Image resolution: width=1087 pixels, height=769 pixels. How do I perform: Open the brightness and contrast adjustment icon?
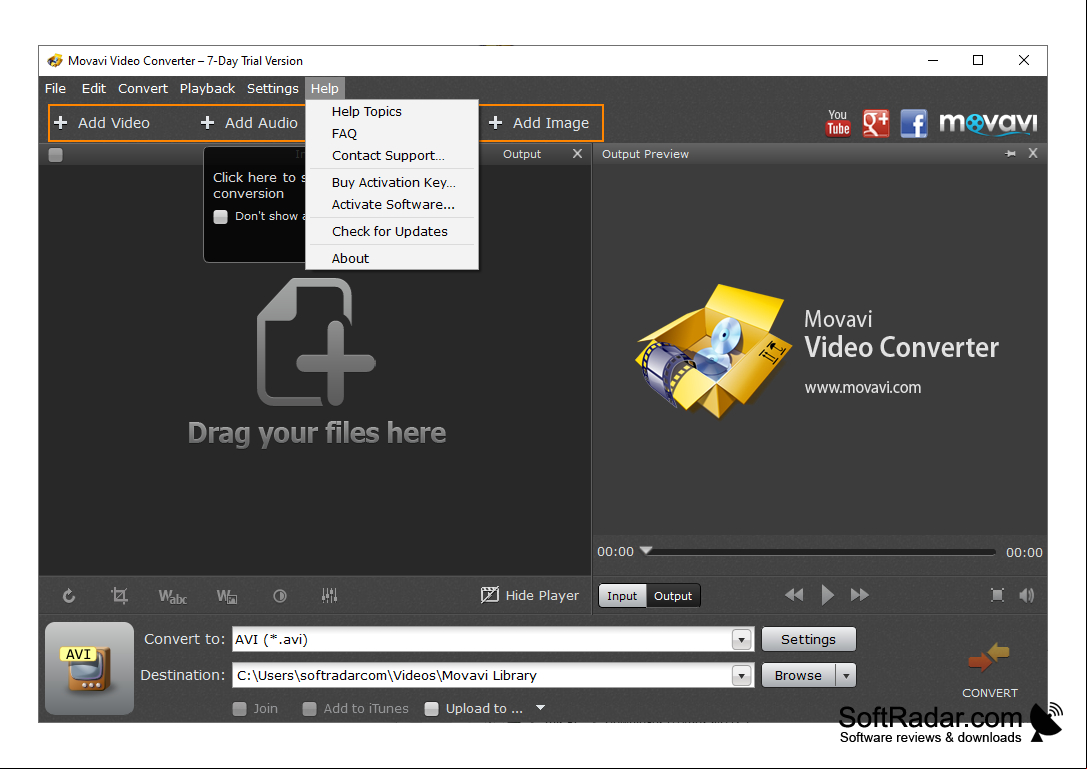[x=280, y=596]
